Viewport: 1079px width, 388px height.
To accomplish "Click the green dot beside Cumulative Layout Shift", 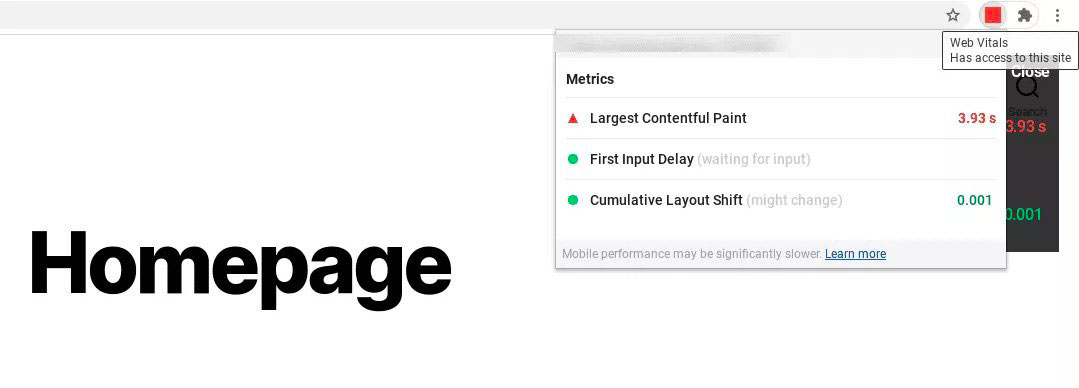I will pyautogui.click(x=573, y=201).
